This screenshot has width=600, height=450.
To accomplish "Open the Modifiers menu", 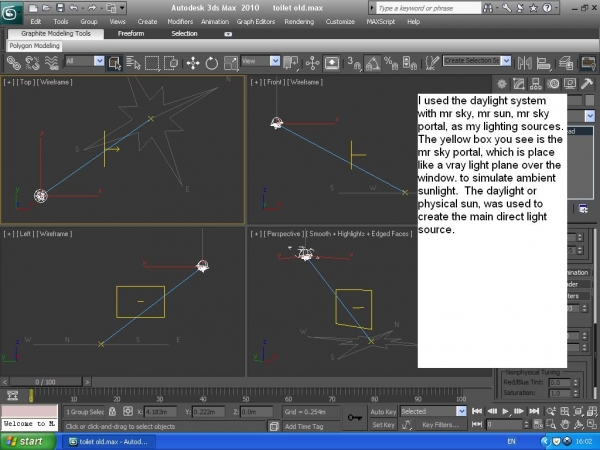I will click(180, 22).
